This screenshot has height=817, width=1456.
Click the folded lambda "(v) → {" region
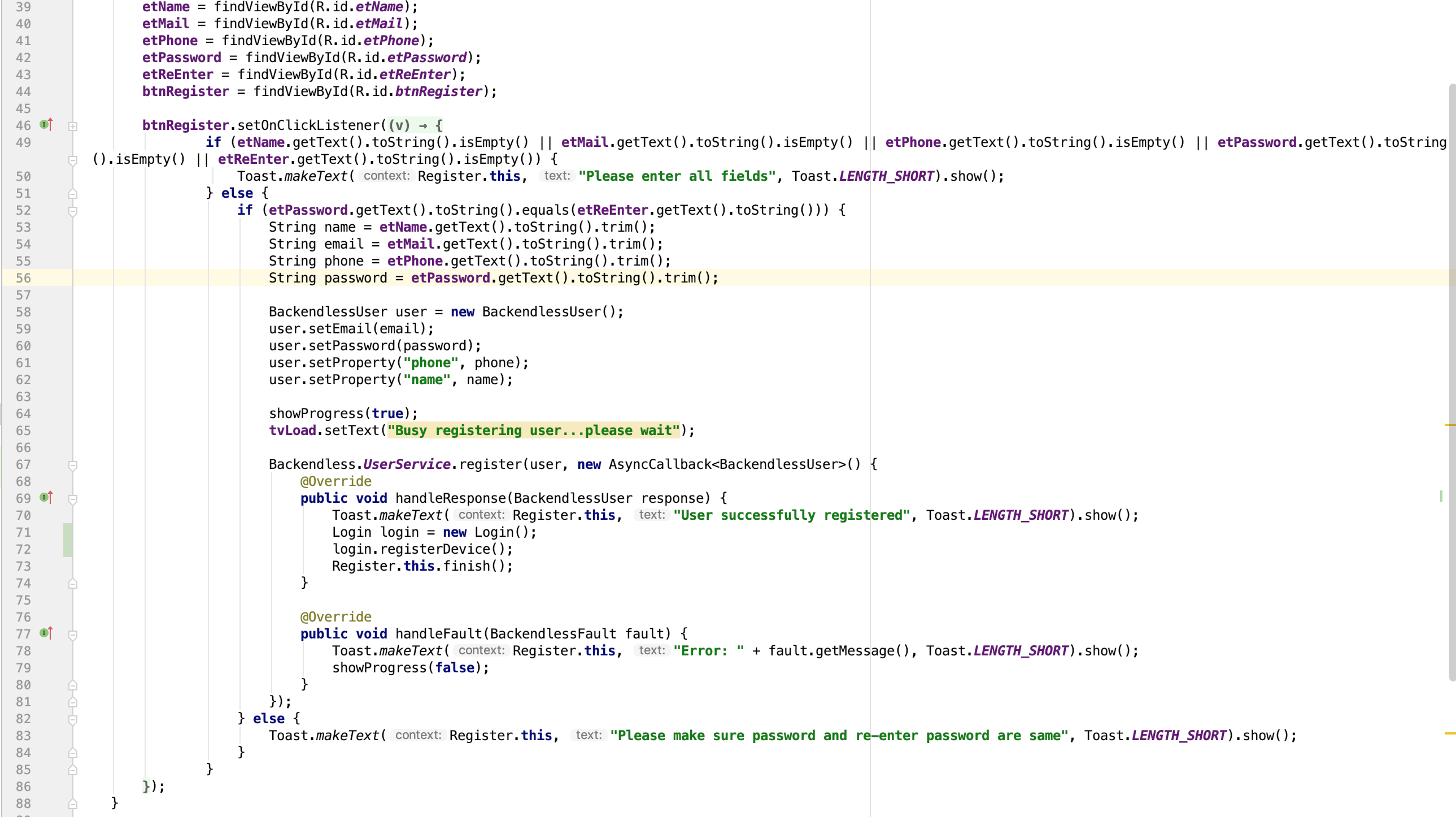tap(416, 125)
